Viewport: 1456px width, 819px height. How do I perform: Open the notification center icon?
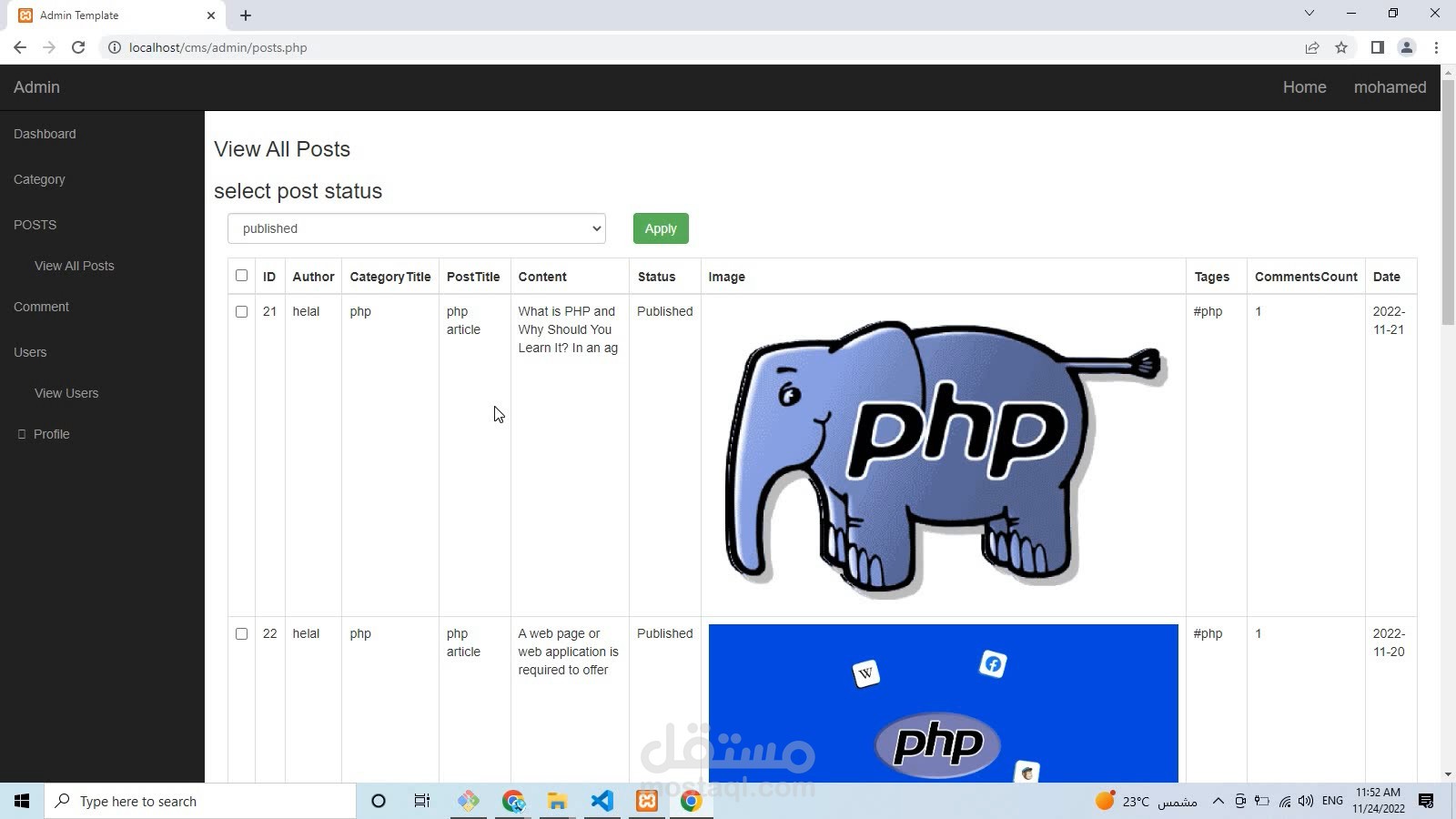click(x=1426, y=801)
